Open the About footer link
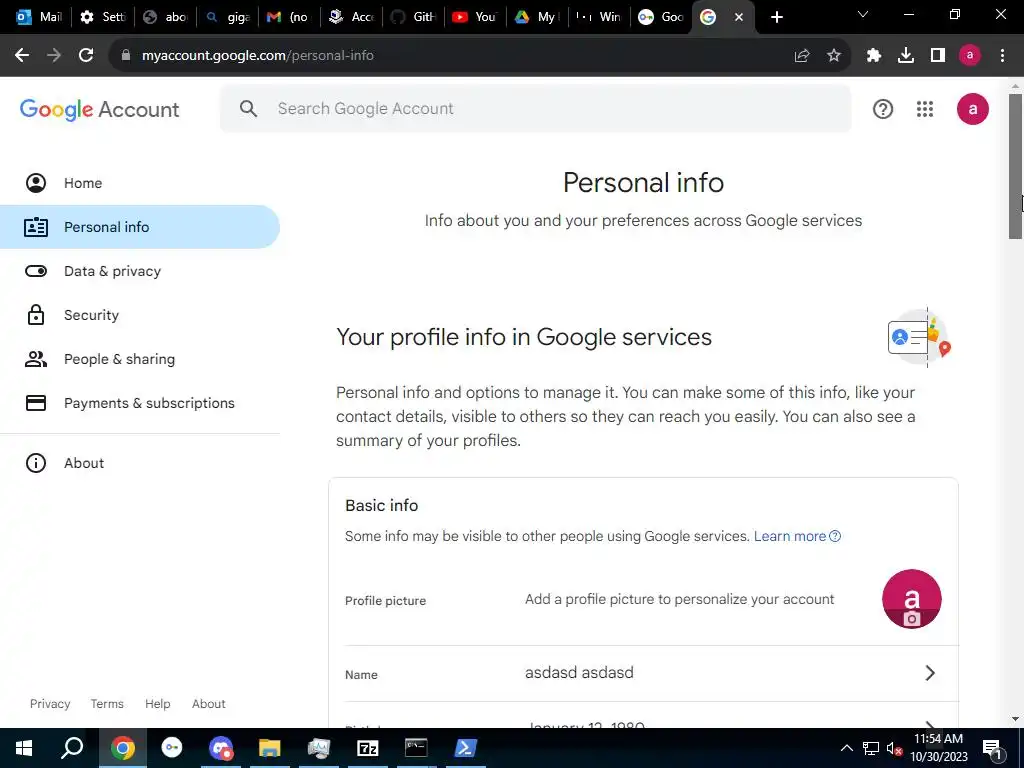1024x768 pixels. (x=208, y=704)
